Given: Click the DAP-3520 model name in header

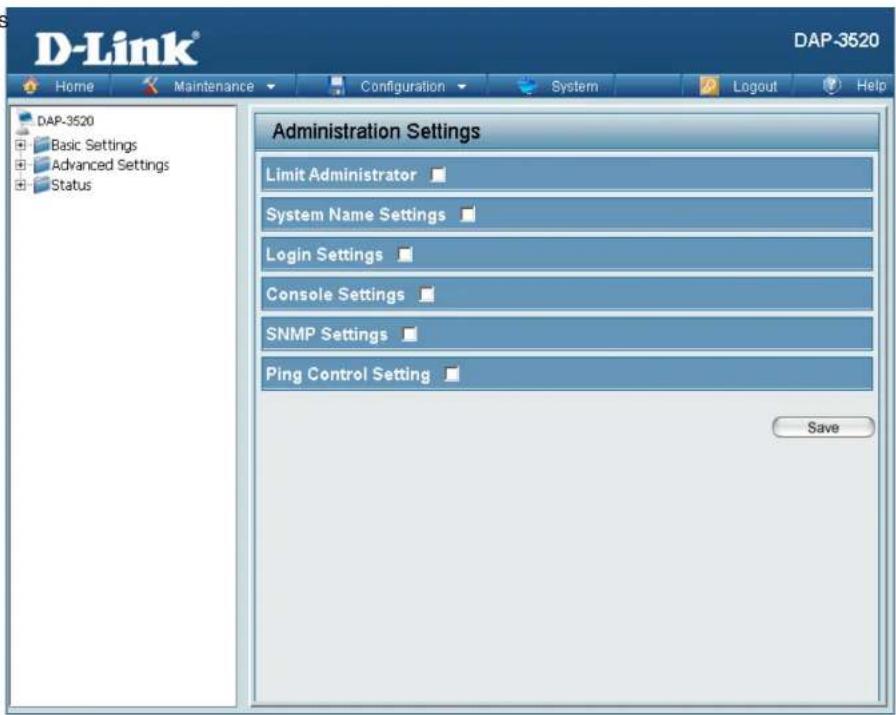Looking at the screenshot, I should (x=836, y=41).
